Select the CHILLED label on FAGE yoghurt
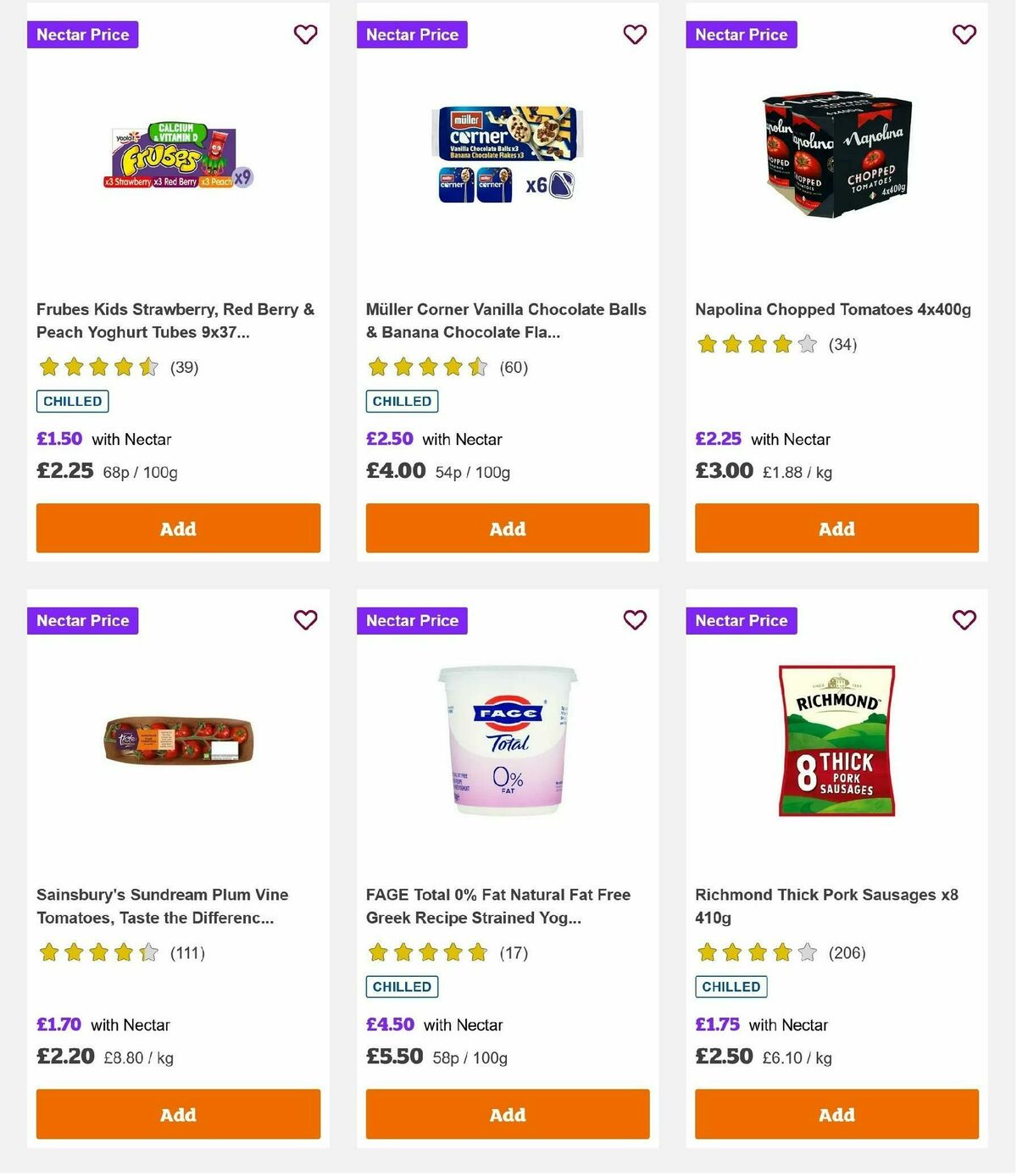Screen dimensions: 1017x1176 click(x=401, y=986)
